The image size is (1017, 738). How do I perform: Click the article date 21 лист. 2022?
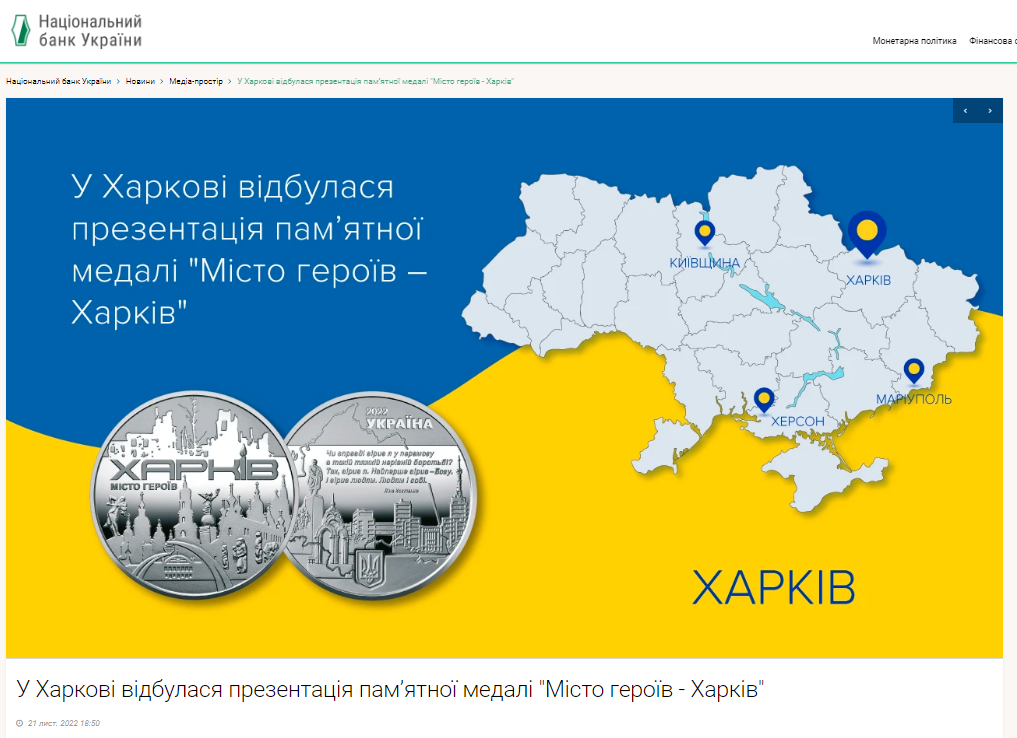[64, 723]
